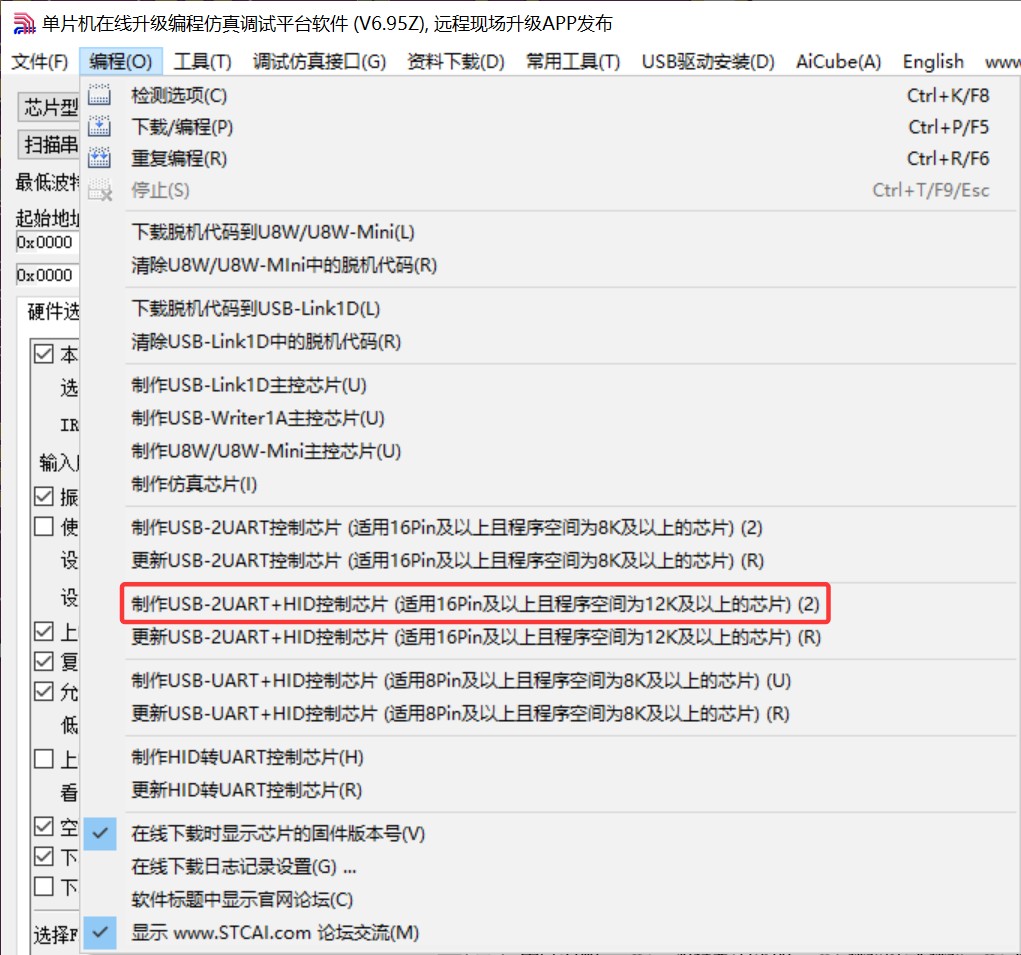
Task: Open the AiCube(A) menu
Action: 838,62
